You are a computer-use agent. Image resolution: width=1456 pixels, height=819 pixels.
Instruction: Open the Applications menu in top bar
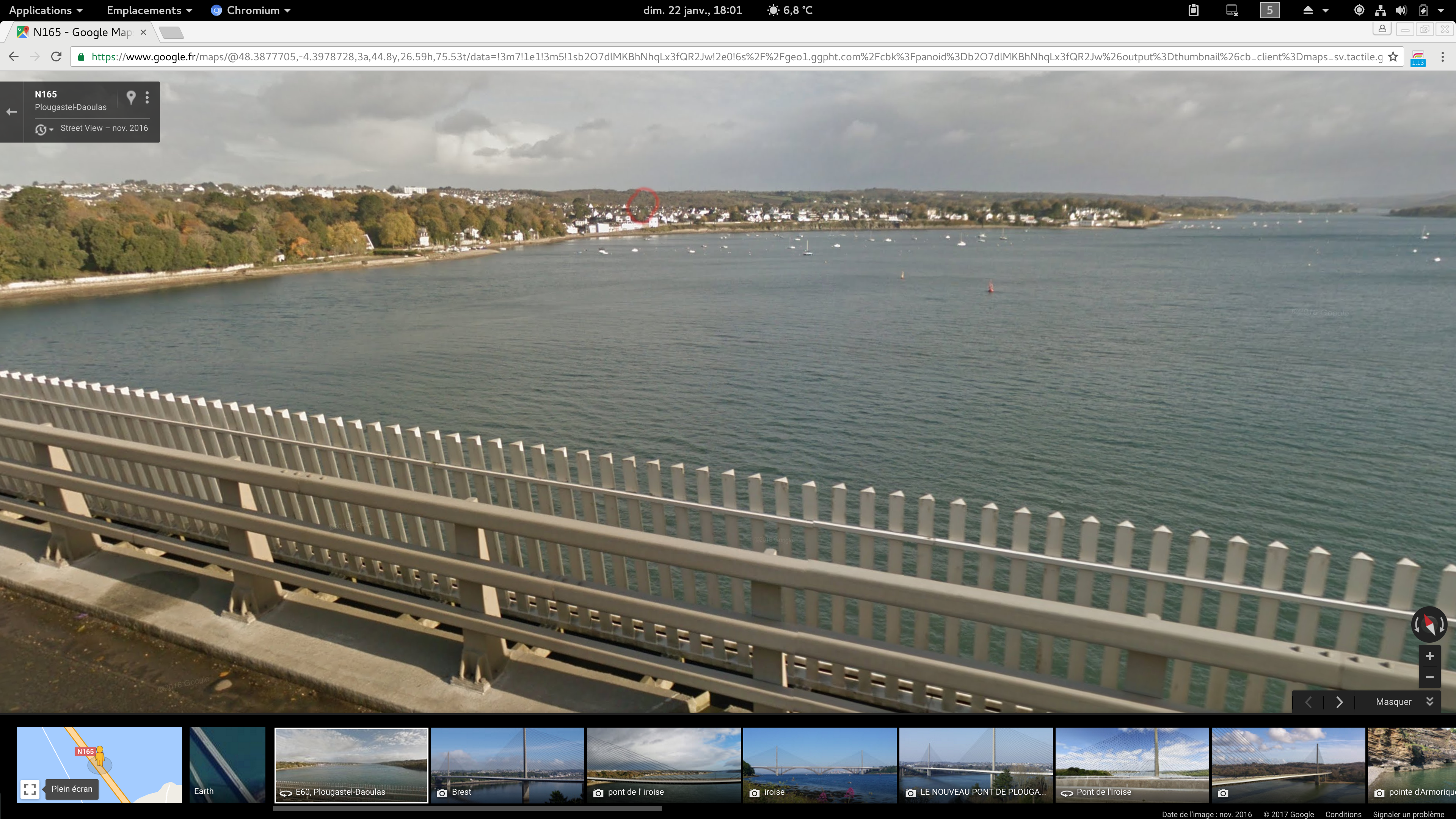[46, 10]
